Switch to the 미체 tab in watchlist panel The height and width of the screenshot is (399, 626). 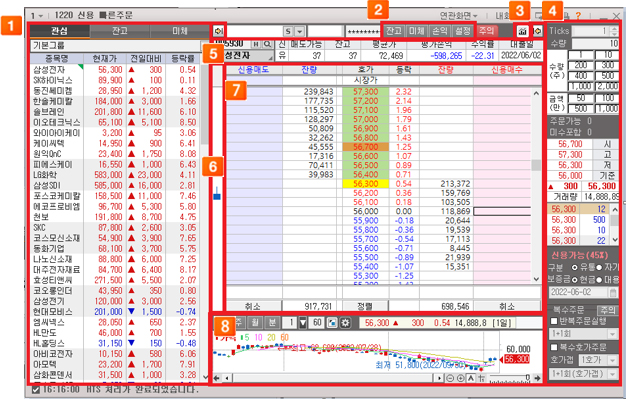tap(180, 31)
